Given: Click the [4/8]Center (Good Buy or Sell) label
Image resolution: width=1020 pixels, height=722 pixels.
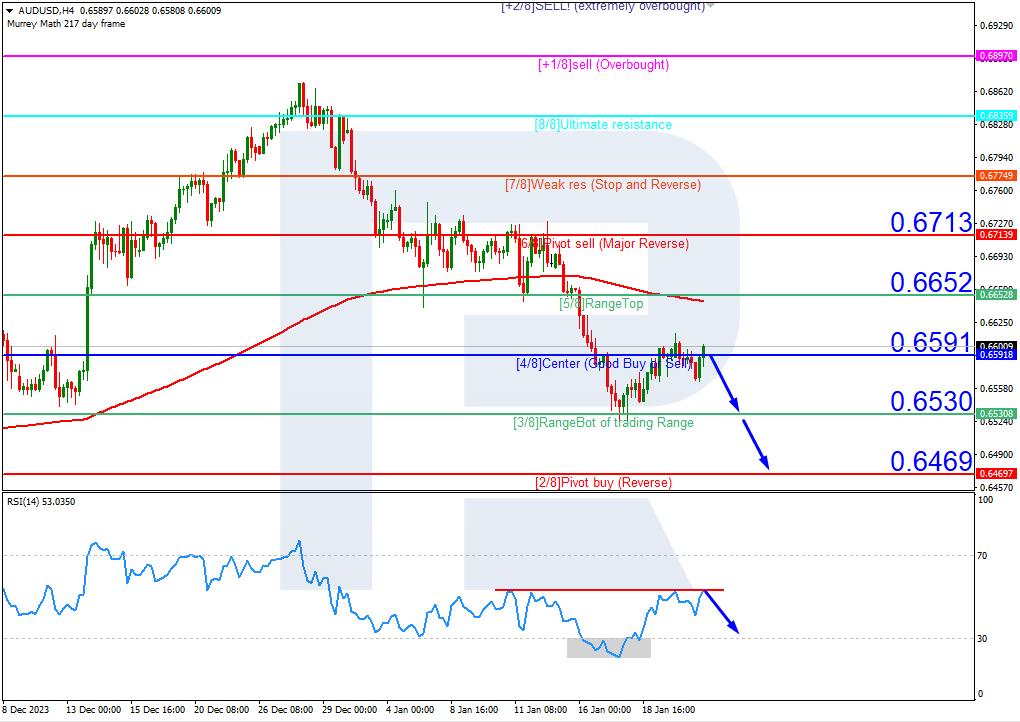Looking at the screenshot, I should (603, 364).
